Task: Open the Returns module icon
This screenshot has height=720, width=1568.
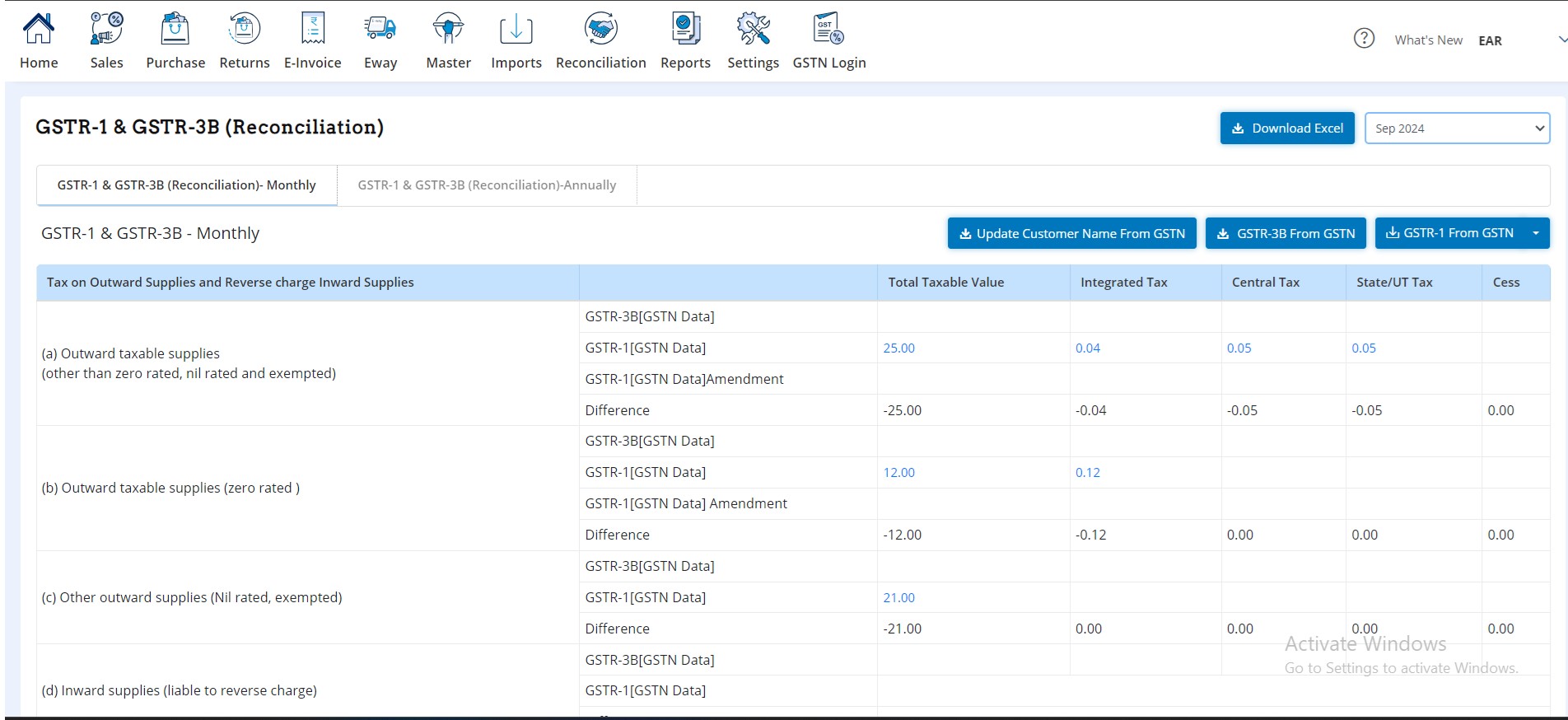Action: click(244, 29)
